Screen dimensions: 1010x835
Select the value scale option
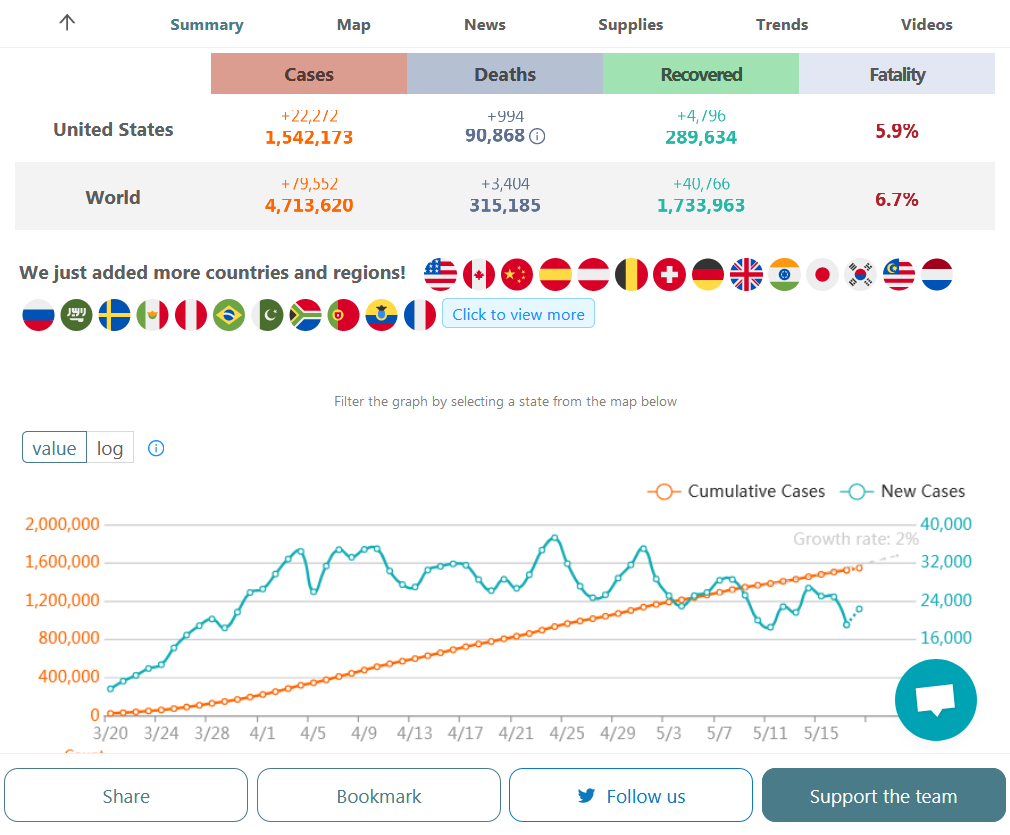pyautogui.click(x=54, y=448)
